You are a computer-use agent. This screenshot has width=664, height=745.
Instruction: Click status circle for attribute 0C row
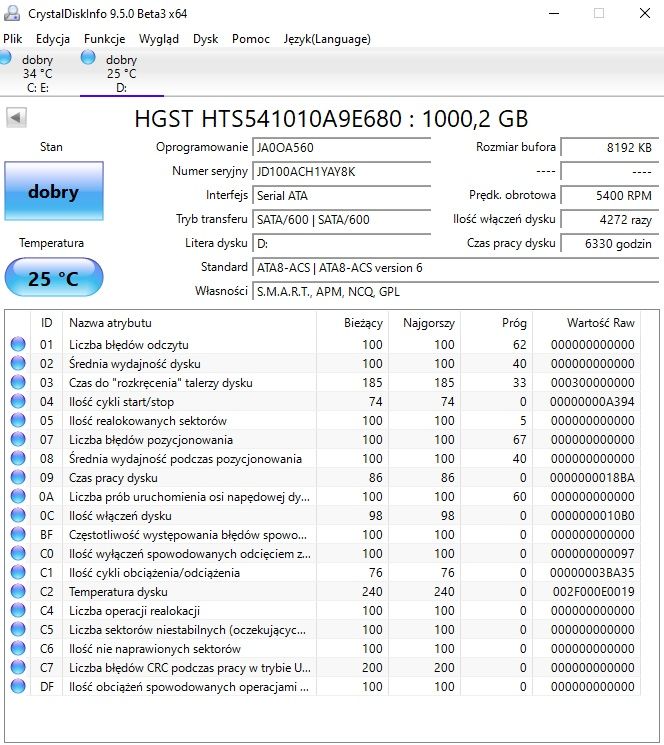[18, 515]
